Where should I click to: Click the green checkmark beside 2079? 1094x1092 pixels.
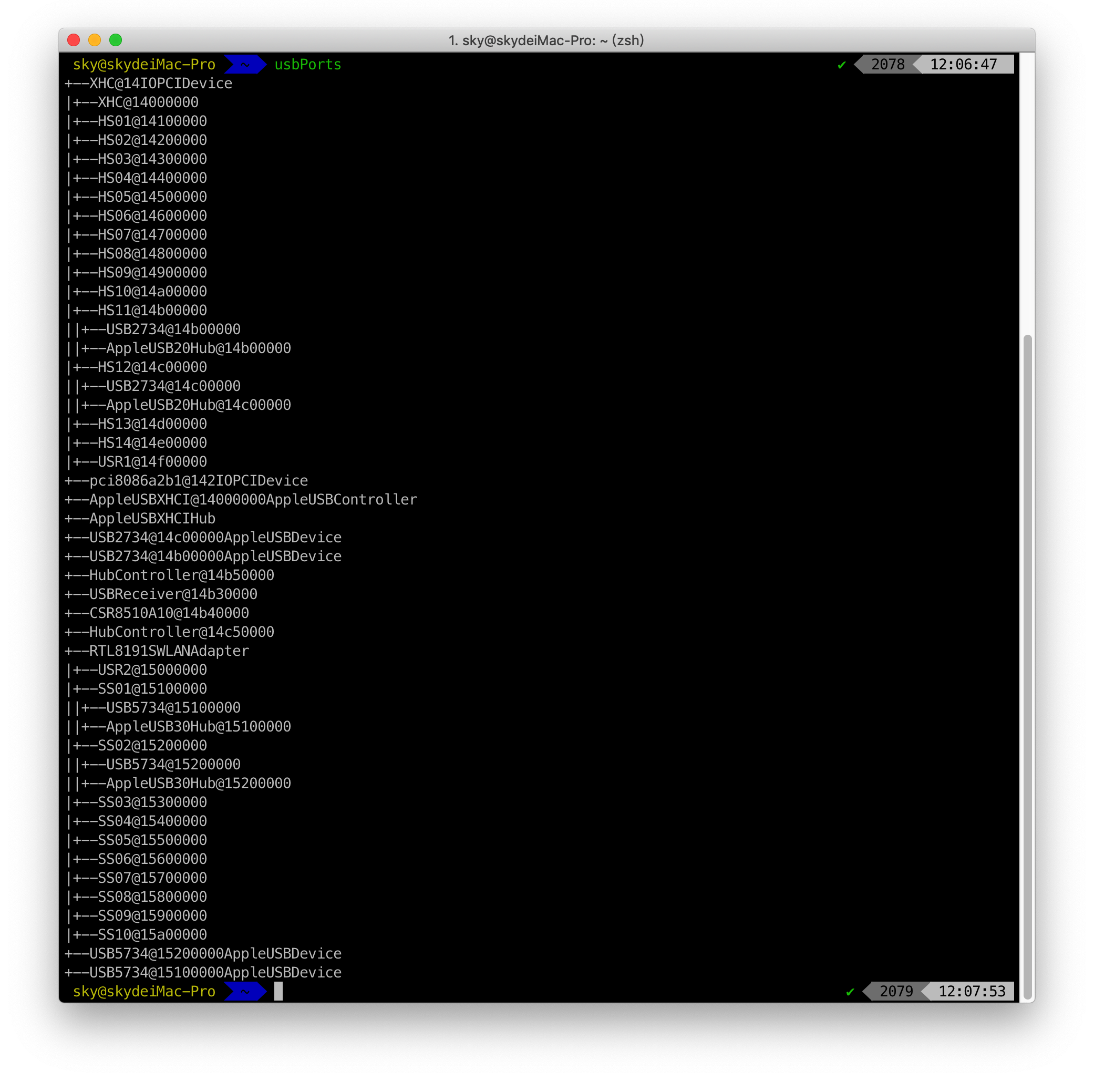click(850, 992)
